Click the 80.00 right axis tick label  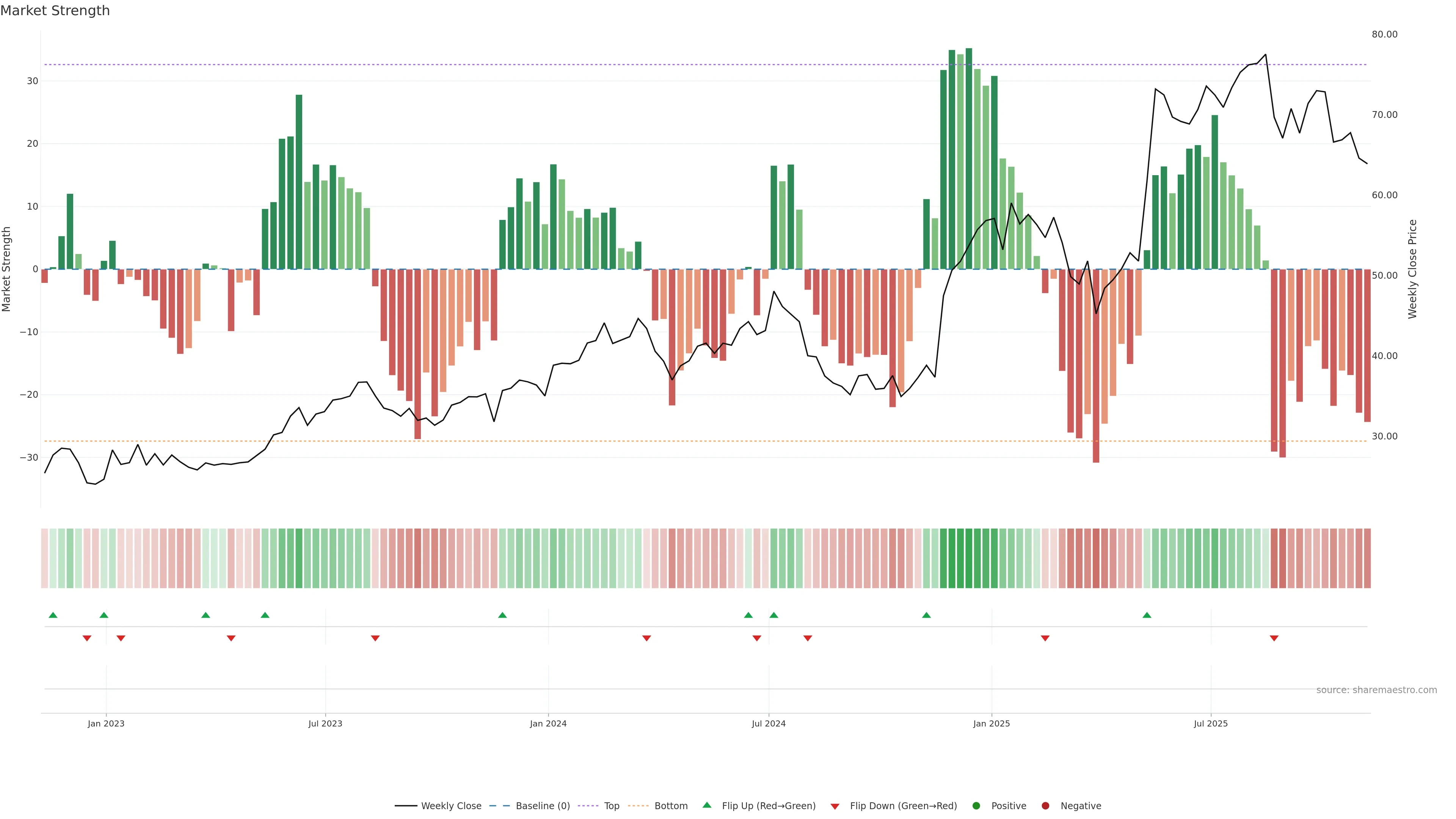(x=1384, y=35)
